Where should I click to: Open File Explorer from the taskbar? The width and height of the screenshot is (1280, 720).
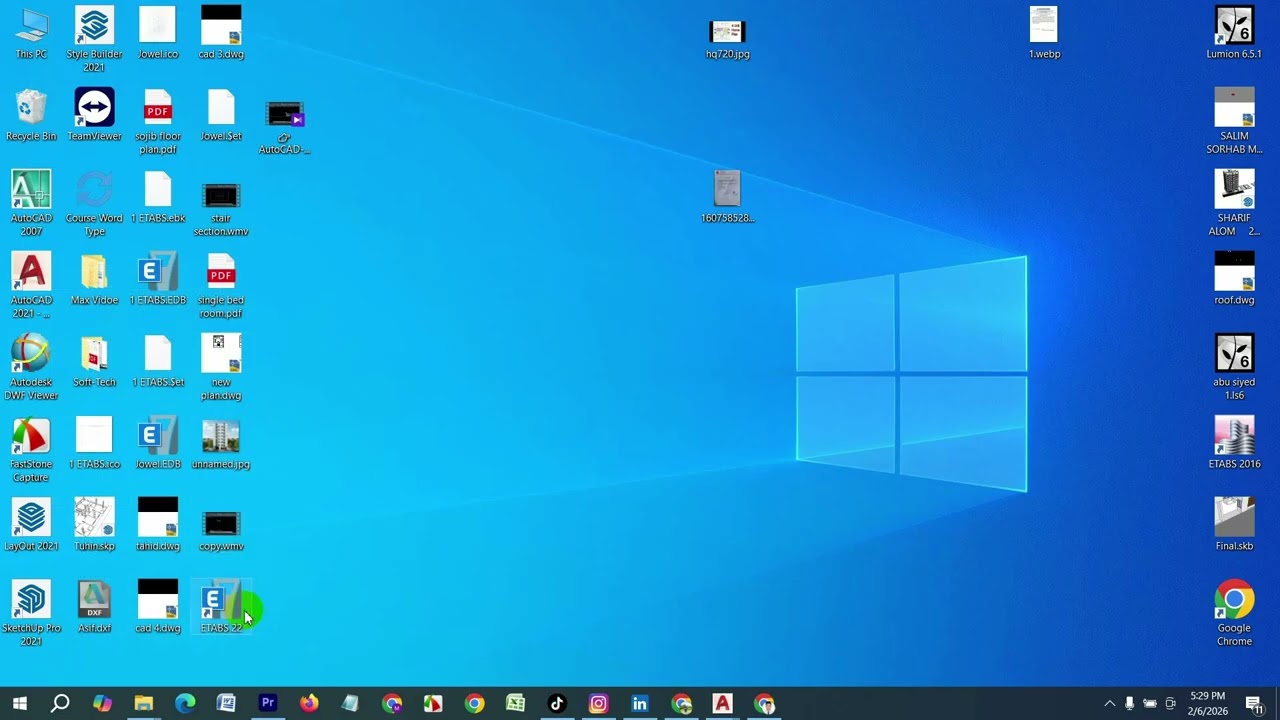(143, 704)
